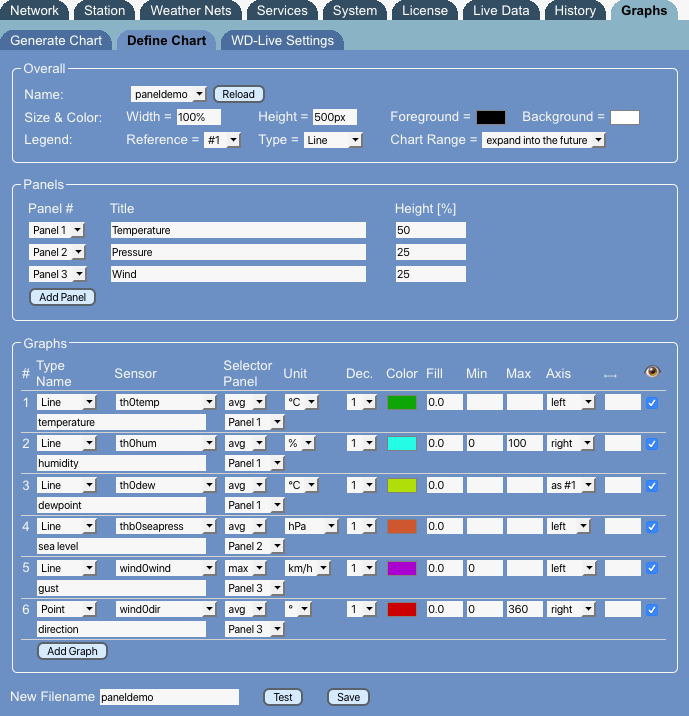Switch to the Generate Chart subtab
The height and width of the screenshot is (716, 689).
coord(56,40)
